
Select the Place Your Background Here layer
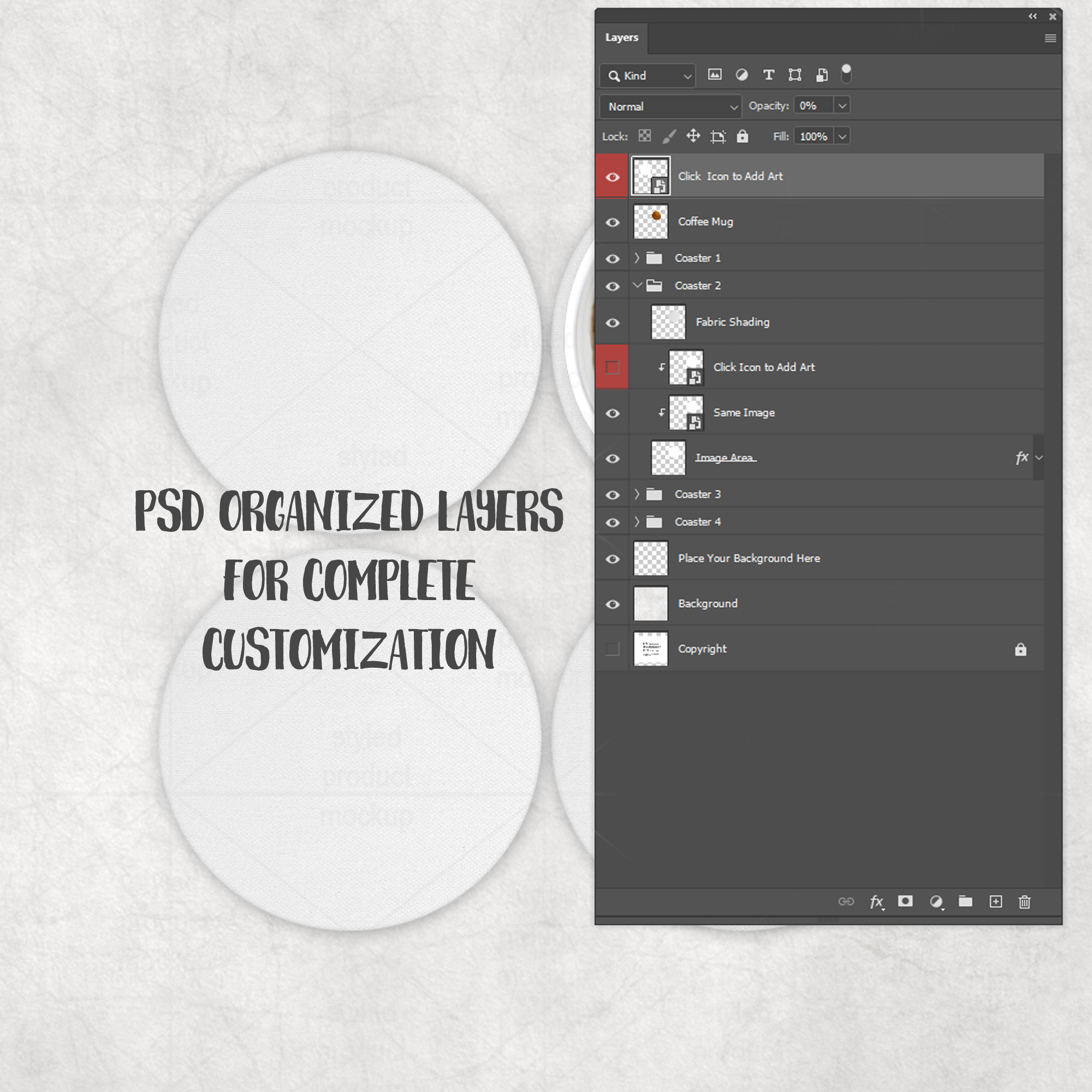(749, 559)
